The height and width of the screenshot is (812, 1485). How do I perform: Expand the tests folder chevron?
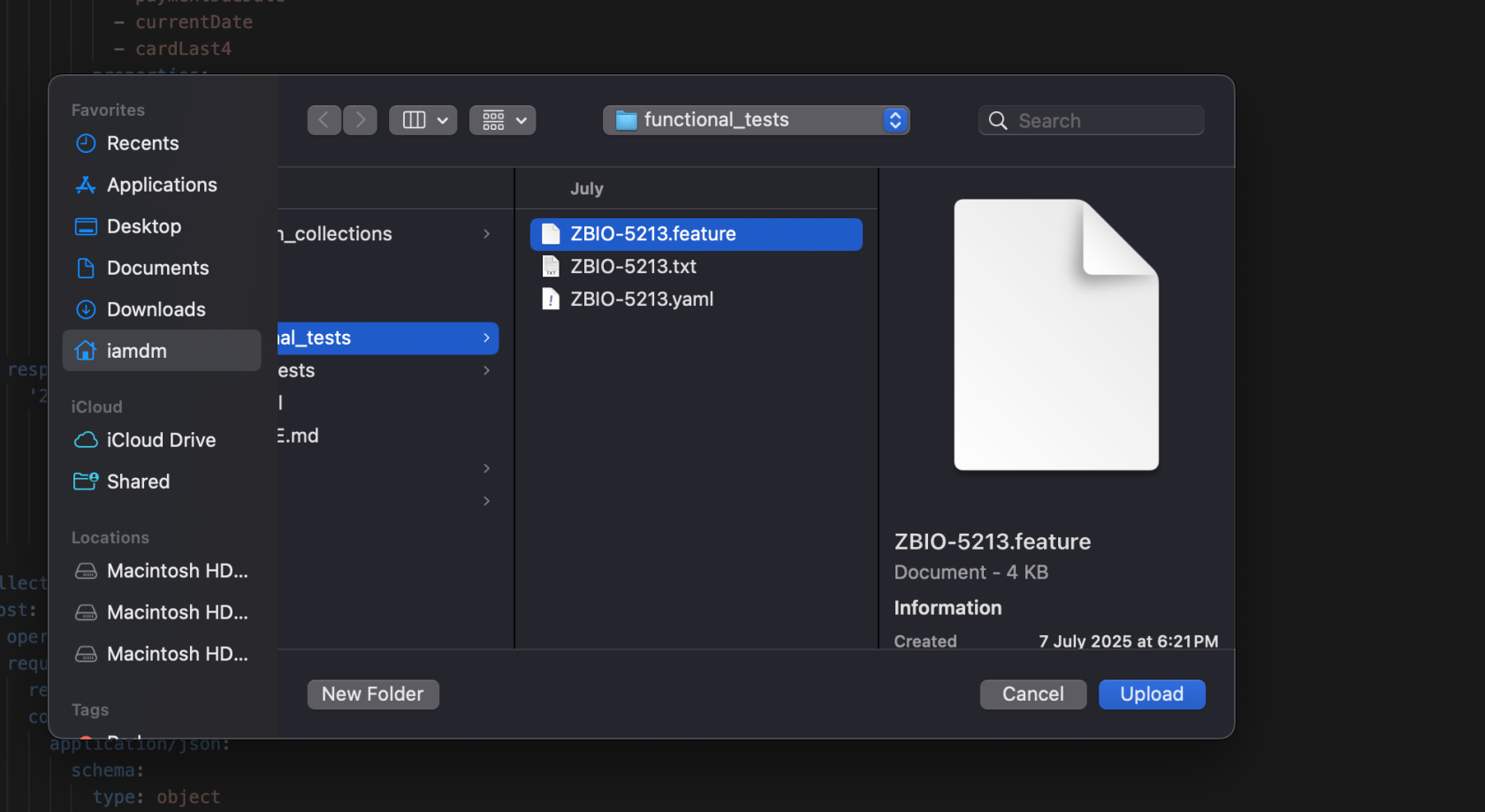486,370
